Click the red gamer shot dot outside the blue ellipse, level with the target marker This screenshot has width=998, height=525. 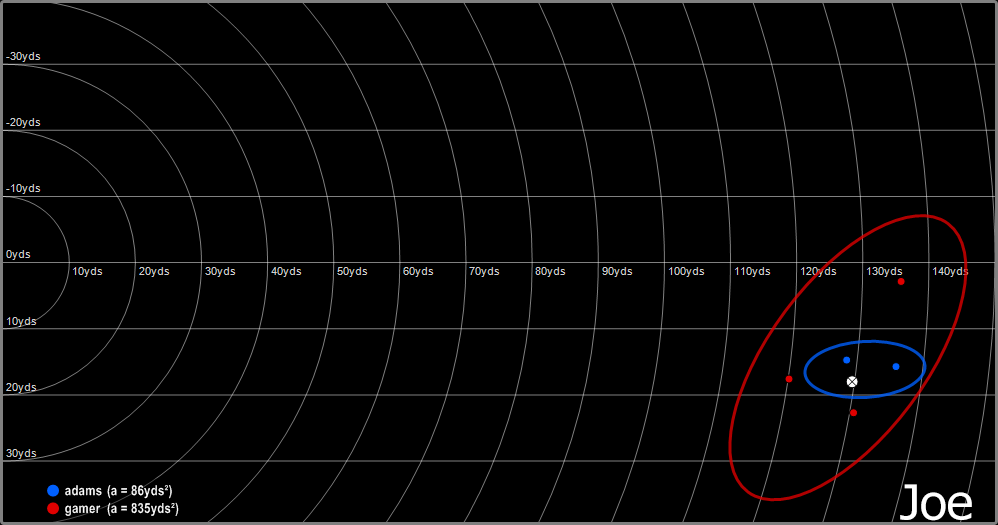pos(789,379)
